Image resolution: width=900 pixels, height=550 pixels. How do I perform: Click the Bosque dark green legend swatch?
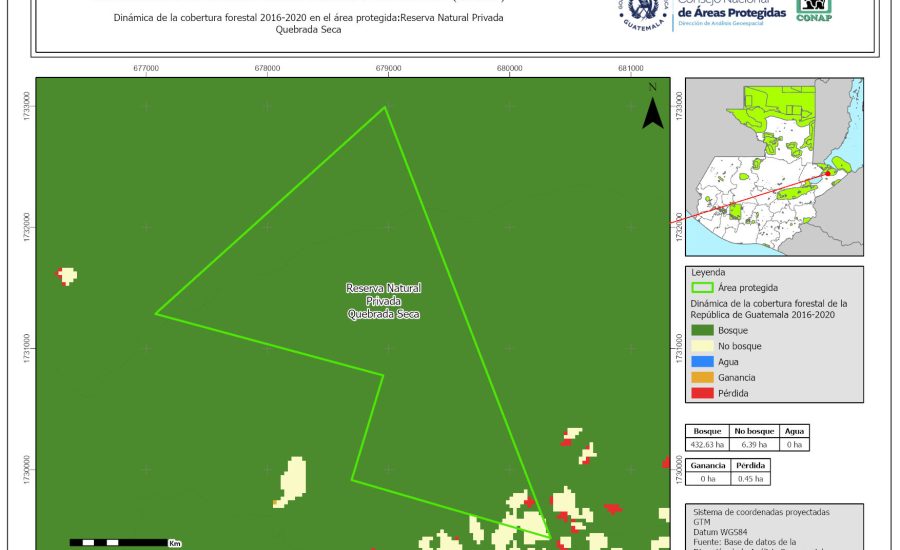[704, 330]
